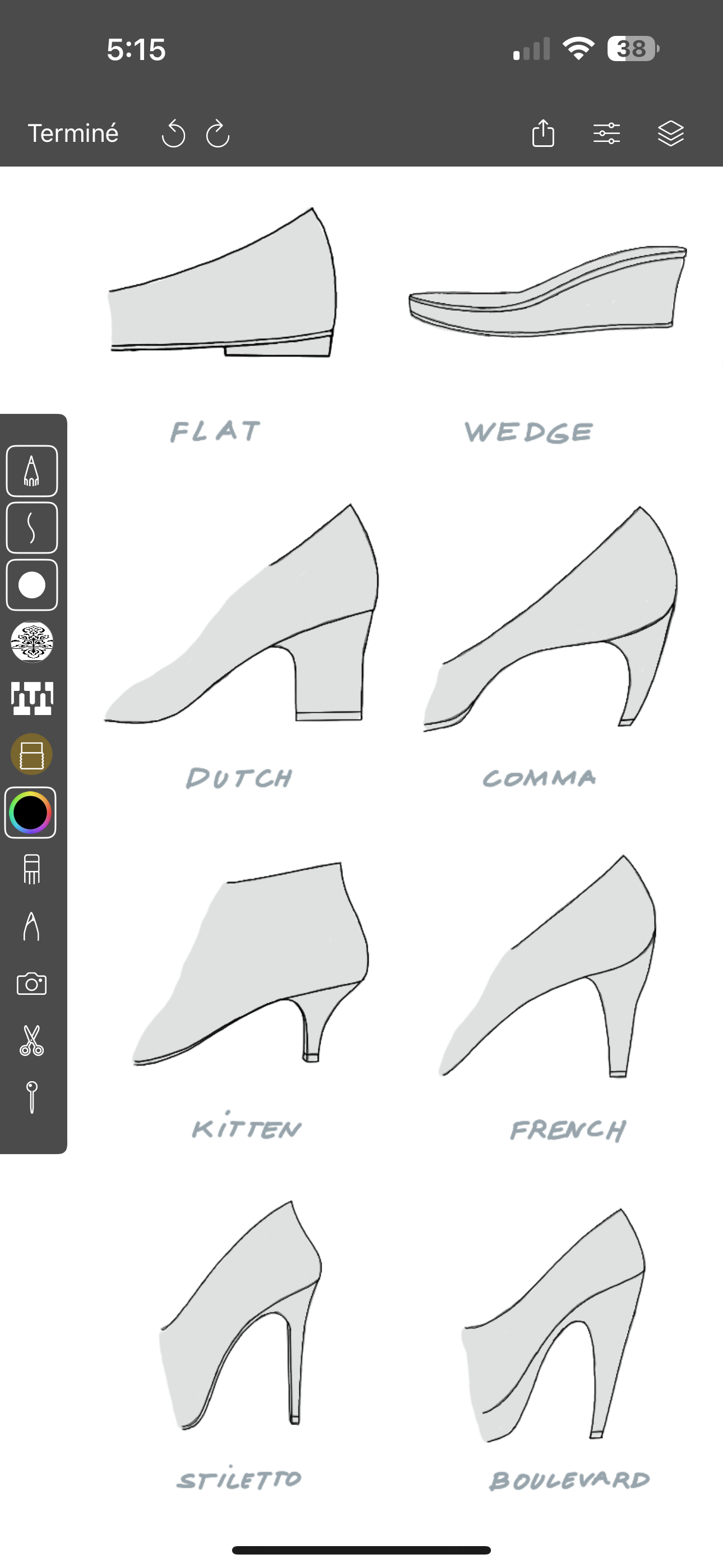
Task: Select the compass tool
Action: [x=31, y=926]
